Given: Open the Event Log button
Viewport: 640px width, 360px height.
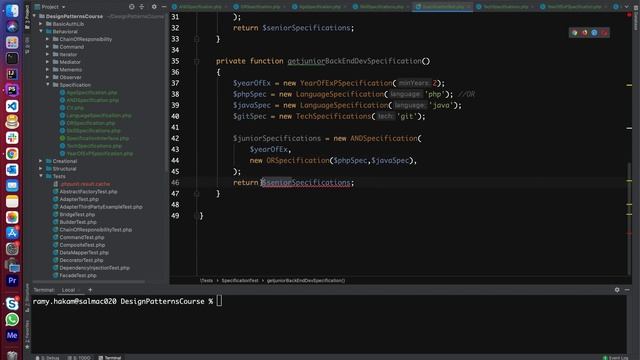Looking at the screenshot, I should tap(616, 358).
